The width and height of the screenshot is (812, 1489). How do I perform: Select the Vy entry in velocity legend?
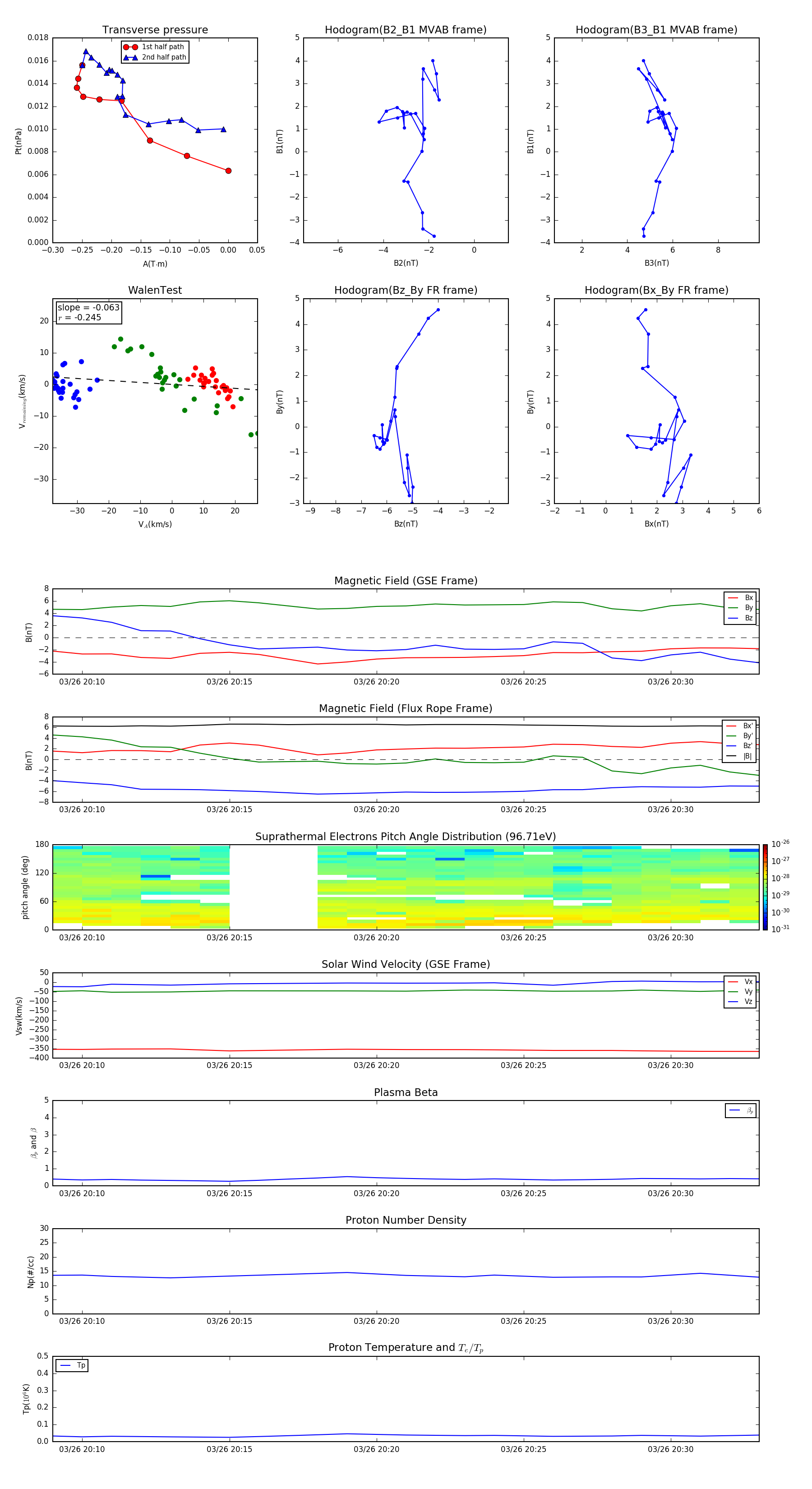pos(740,991)
